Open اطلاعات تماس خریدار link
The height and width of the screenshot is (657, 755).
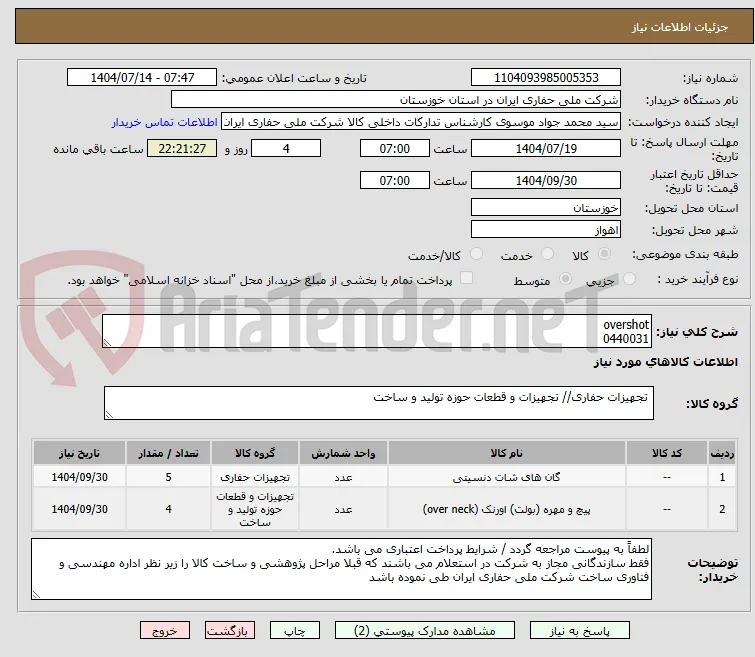pos(165,122)
